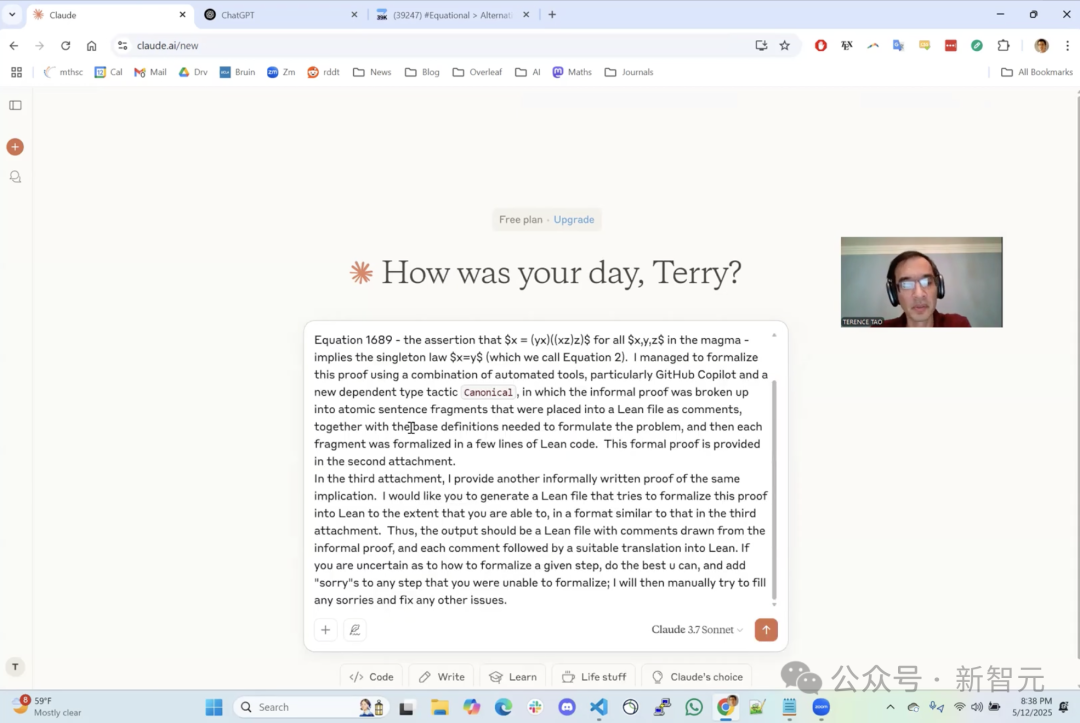
Task: Select the Life stuff suggestion chip
Action: click(594, 677)
